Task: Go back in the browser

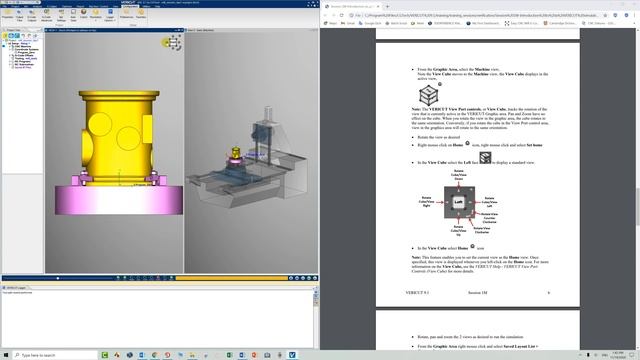Action: pyautogui.click(x=325, y=15)
